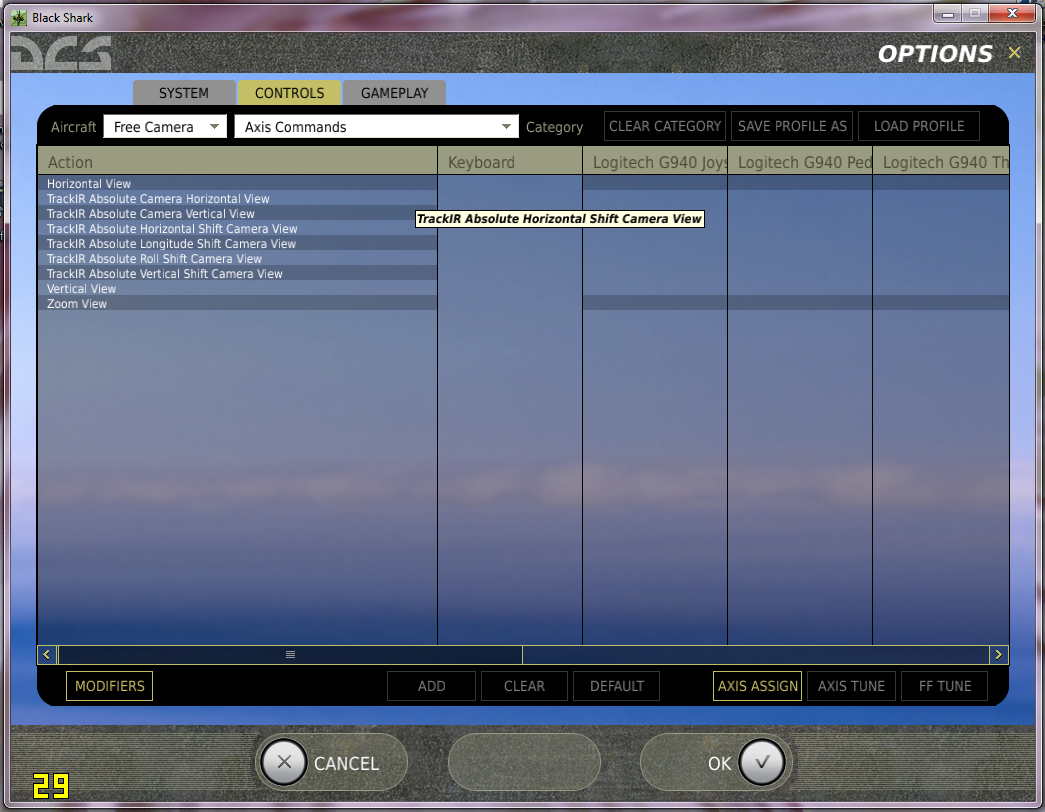The width and height of the screenshot is (1045, 812).
Task: Click the Black Shark title bar icon
Action: pyautogui.click(x=19, y=18)
